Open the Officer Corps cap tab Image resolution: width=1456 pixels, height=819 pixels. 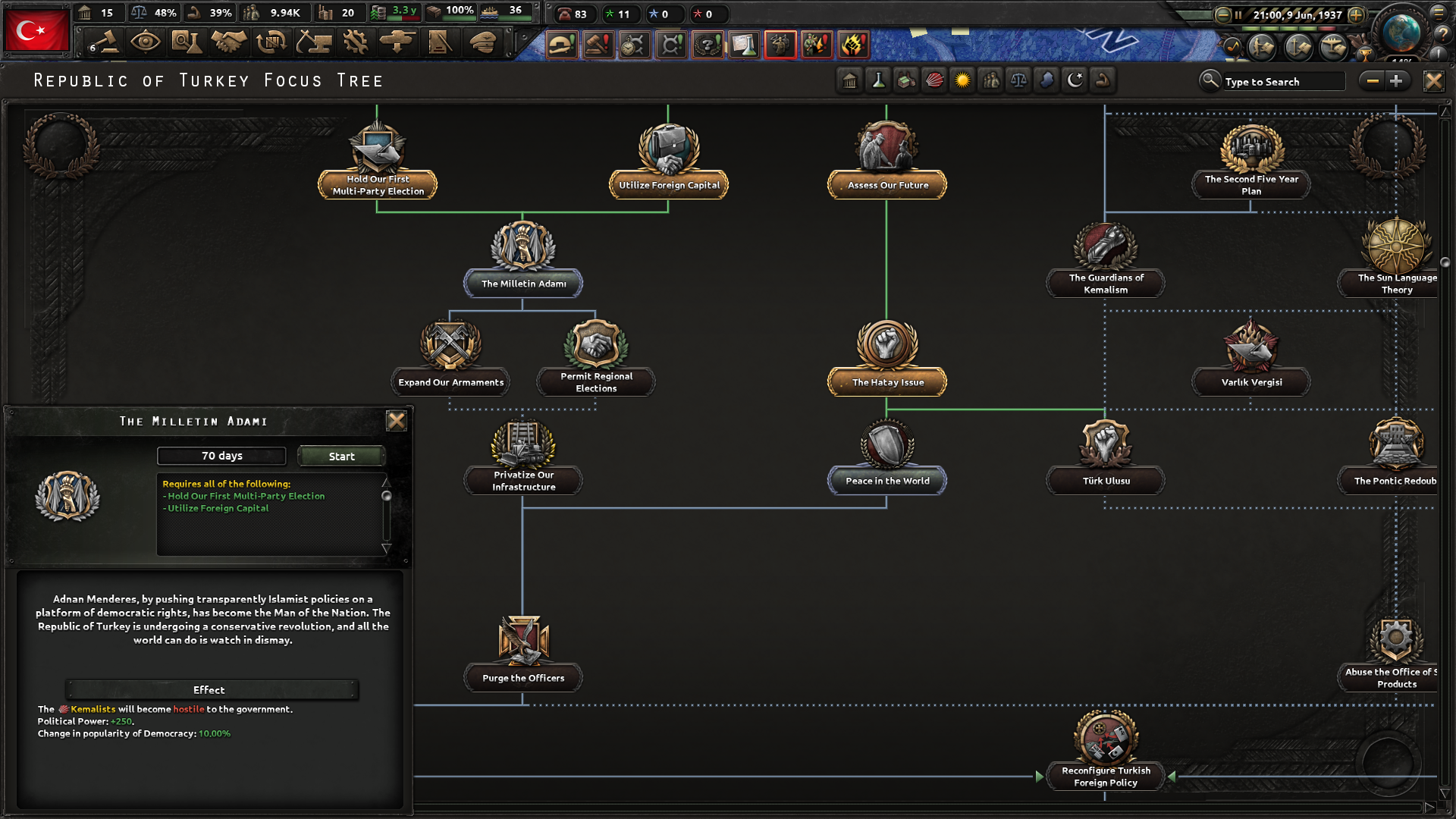point(482,42)
